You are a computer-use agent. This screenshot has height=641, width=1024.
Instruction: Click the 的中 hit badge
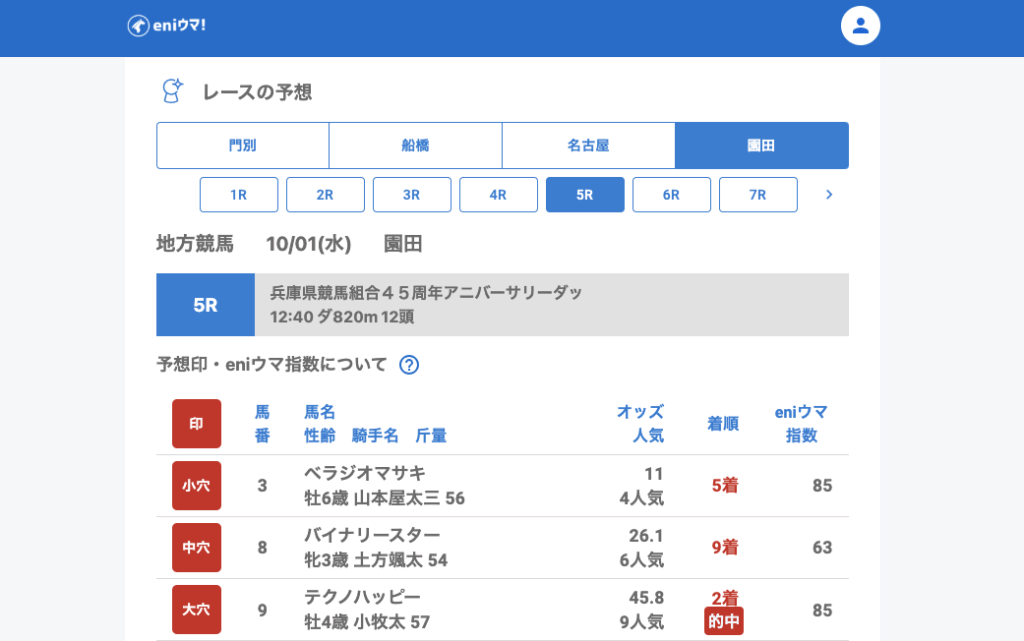pyautogui.click(x=723, y=622)
